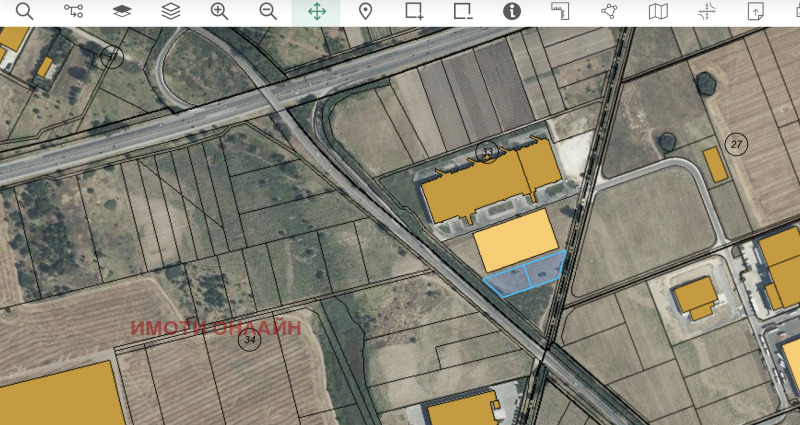Image resolution: width=800 pixels, height=425 pixels.
Task: Click the circled label 27 on map
Action: click(736, 145)
